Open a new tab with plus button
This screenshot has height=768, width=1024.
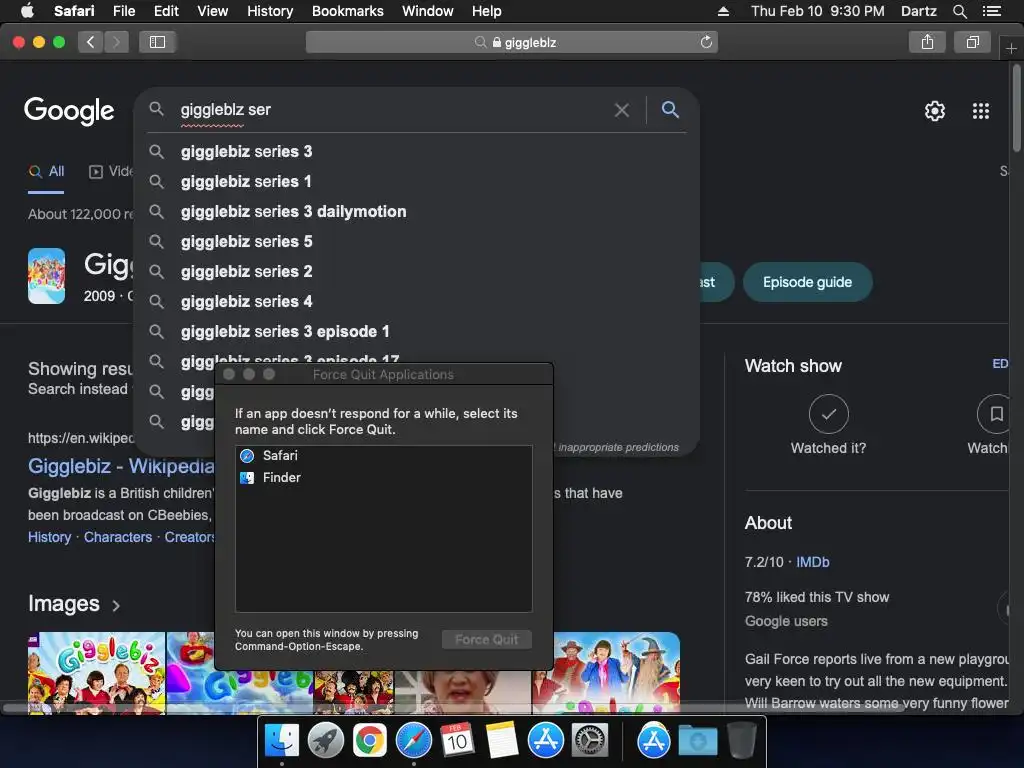point(1011,48)
